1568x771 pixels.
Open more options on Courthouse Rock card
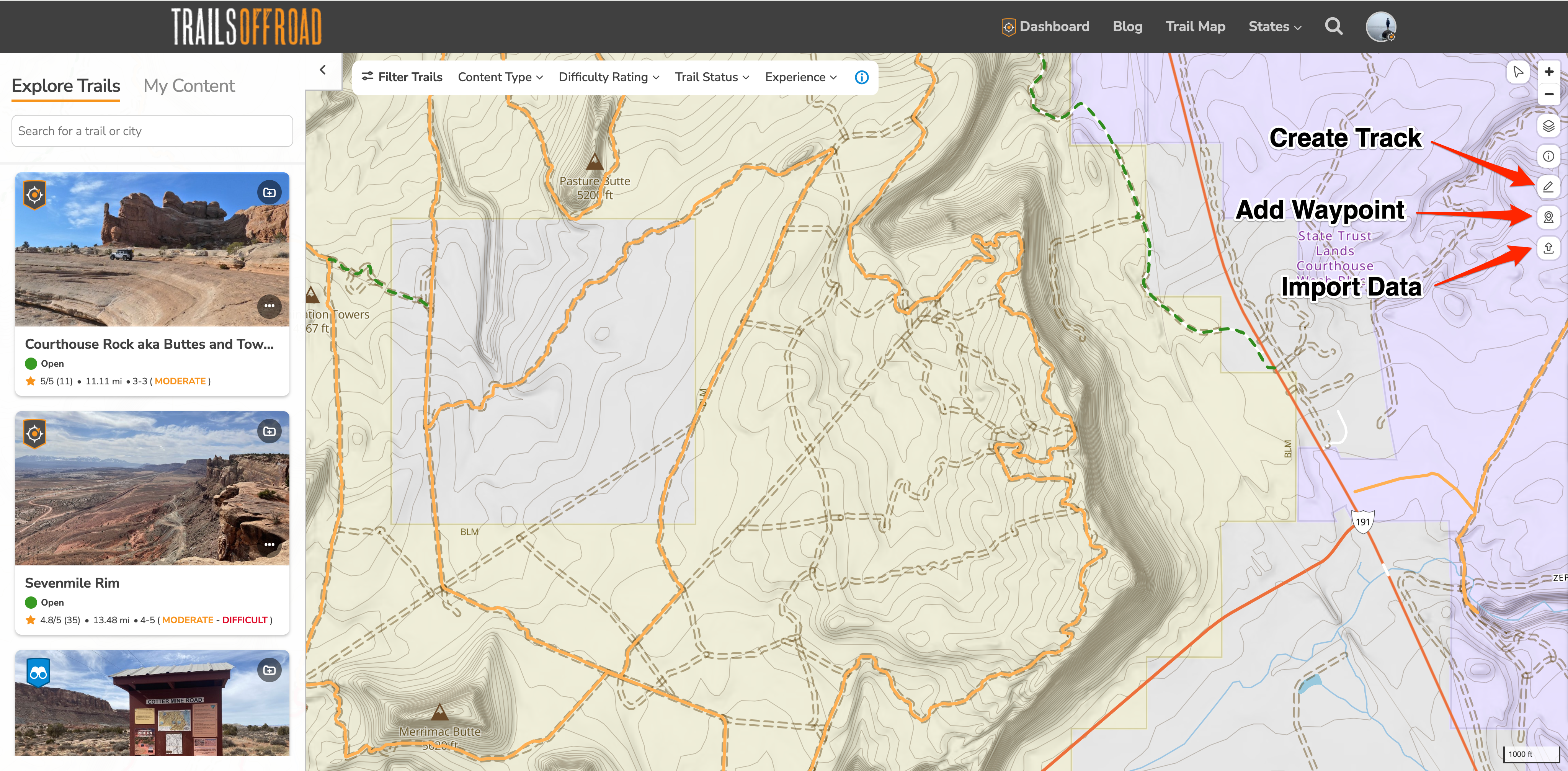(269, 306)
